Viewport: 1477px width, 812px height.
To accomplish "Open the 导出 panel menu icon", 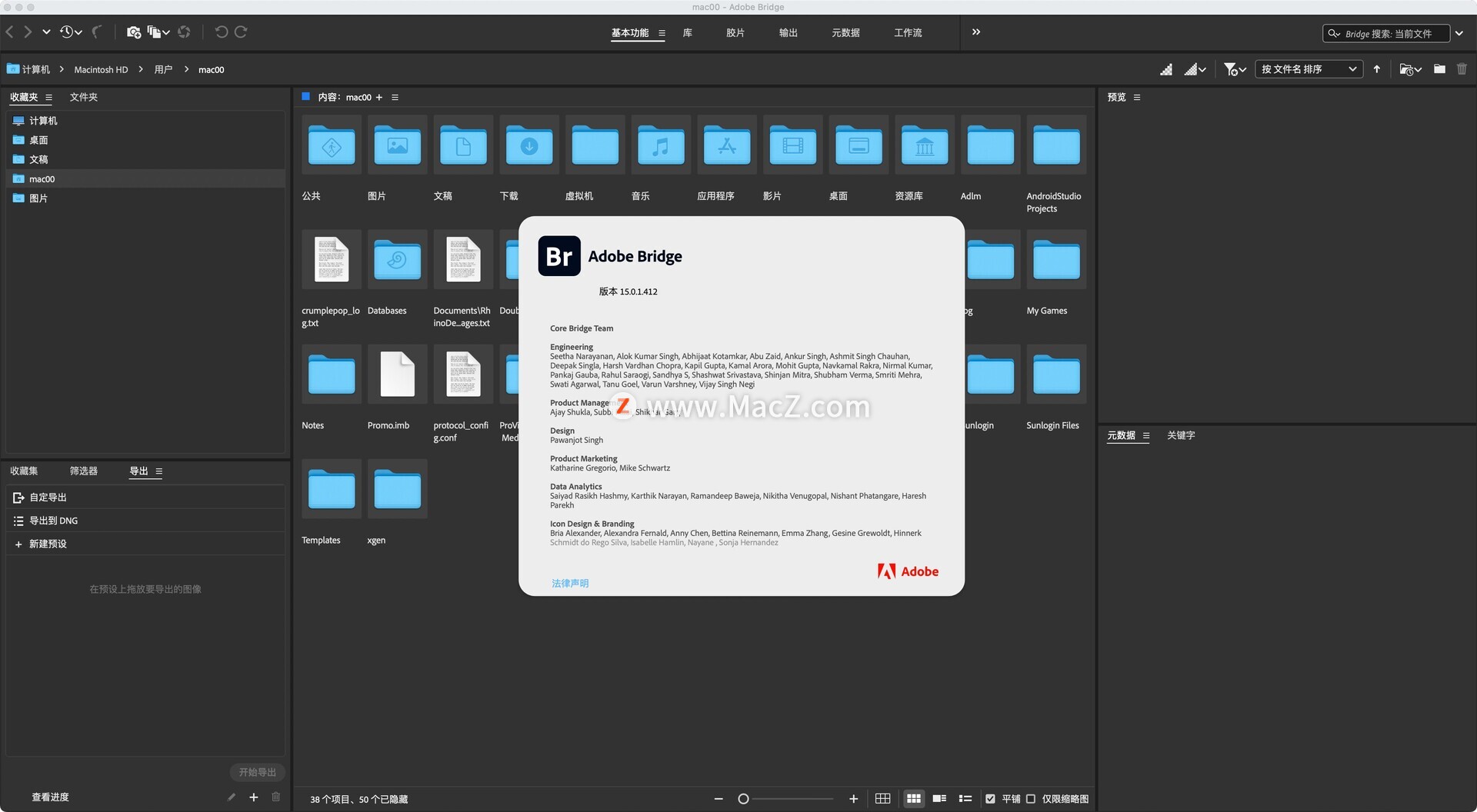I will [x=159, y=471].
